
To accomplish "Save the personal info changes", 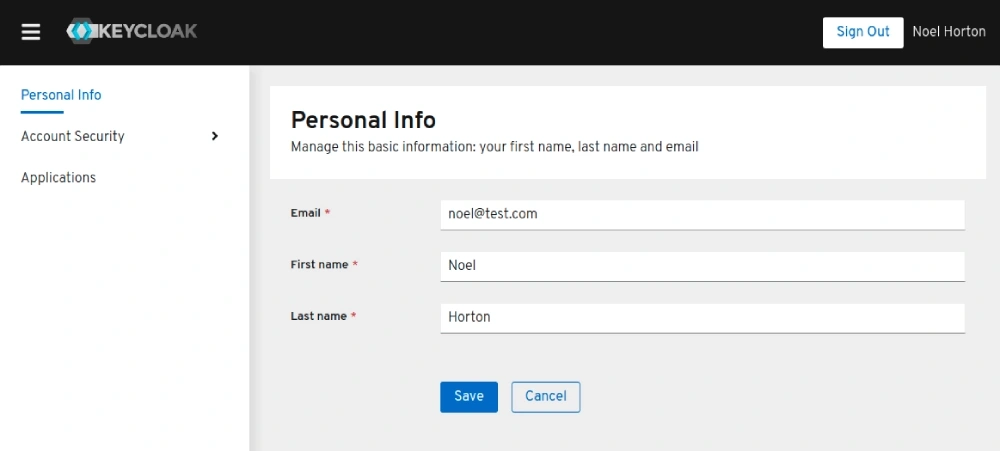I will click(x=469, y=397).
